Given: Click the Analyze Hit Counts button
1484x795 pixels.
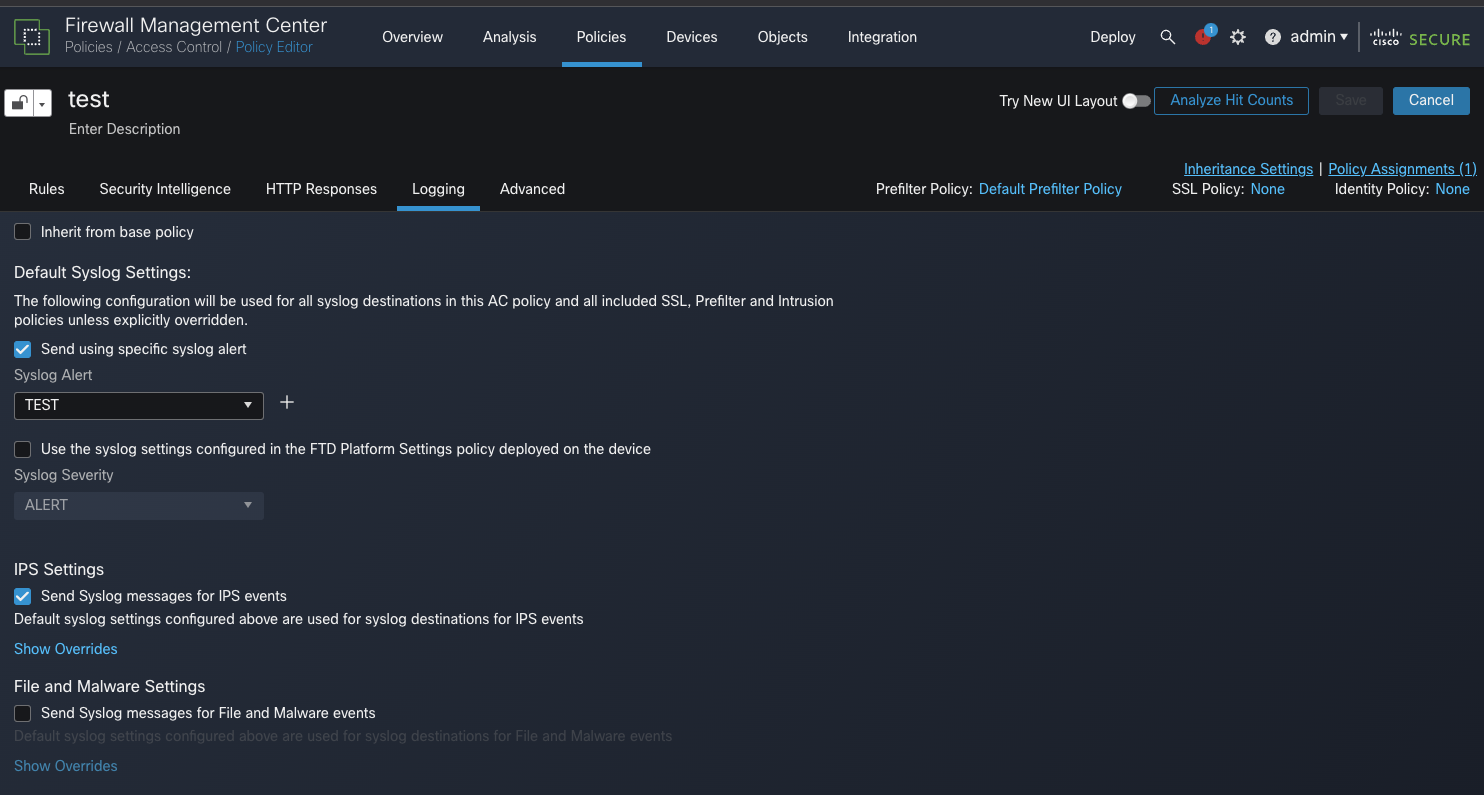Looking at the screenshot, I should click(x=1231, y=100).
